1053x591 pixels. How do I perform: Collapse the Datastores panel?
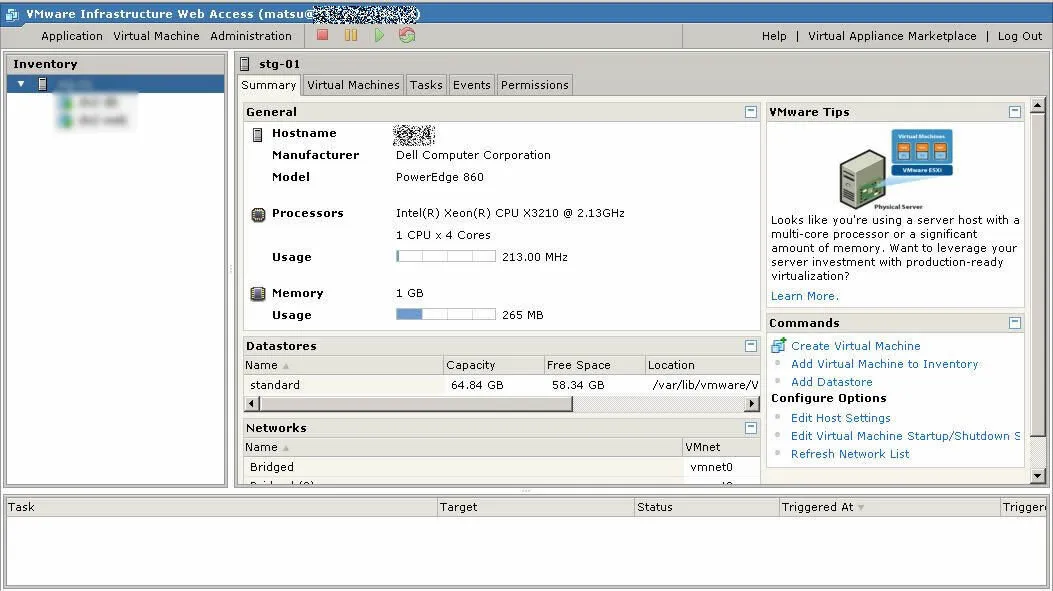click(751, 346)
